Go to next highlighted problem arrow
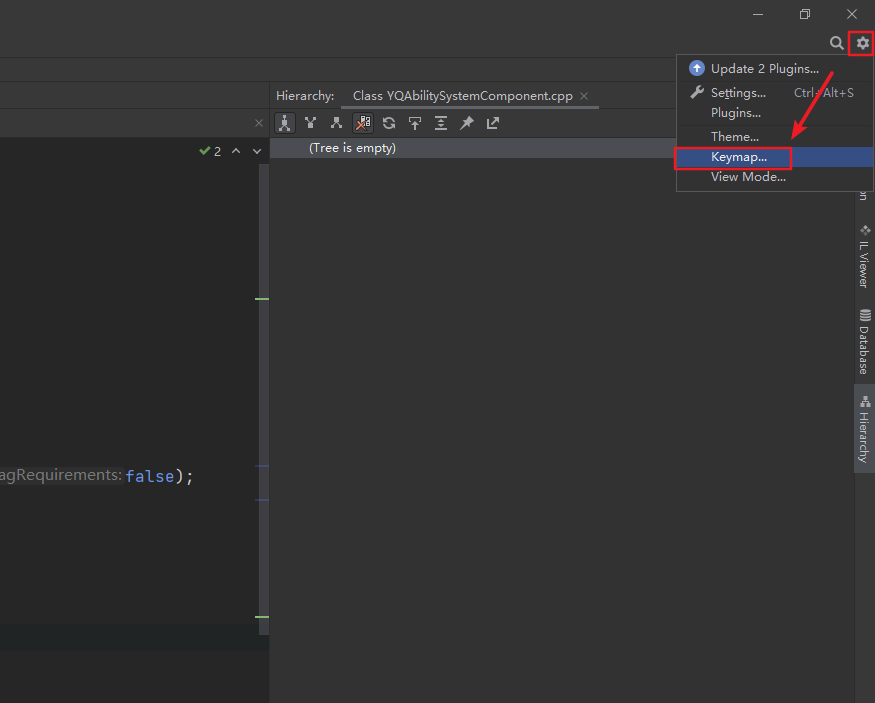Viewport: 875px width, 703px height. [257, 151]
